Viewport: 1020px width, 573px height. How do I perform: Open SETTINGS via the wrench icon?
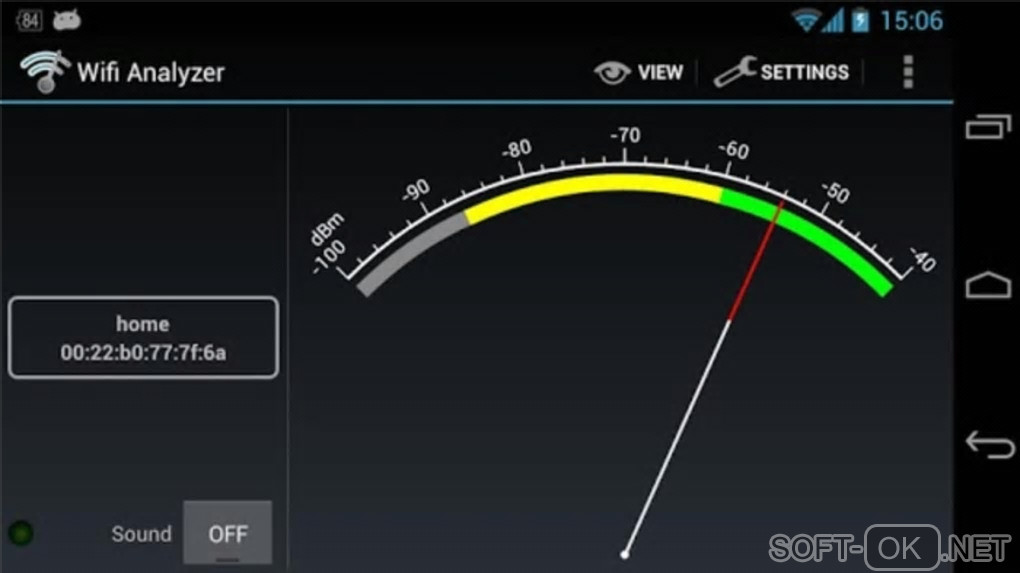tap(735, 72)
